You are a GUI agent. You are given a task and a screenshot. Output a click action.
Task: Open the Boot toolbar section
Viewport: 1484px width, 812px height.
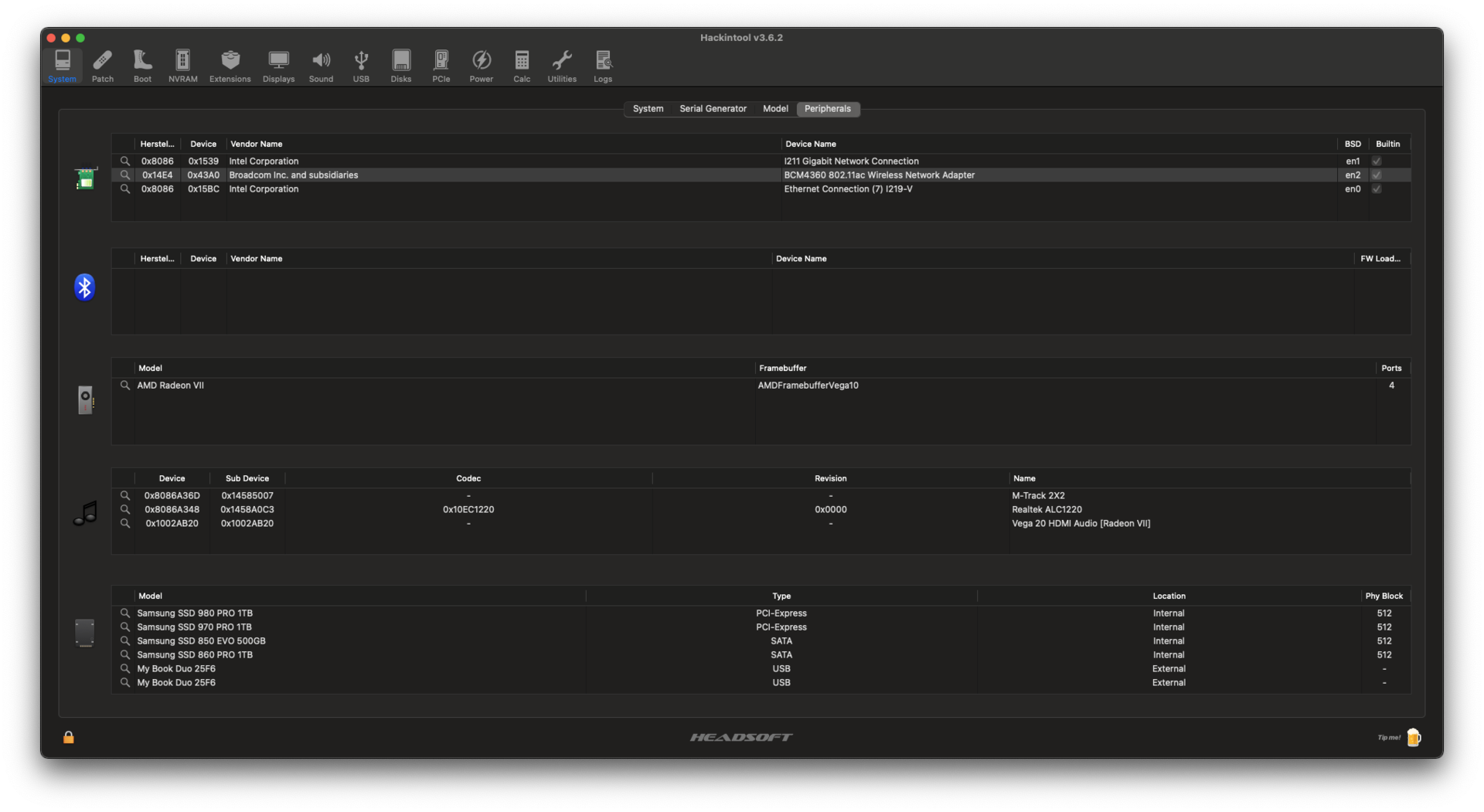[x=142, y=66]
